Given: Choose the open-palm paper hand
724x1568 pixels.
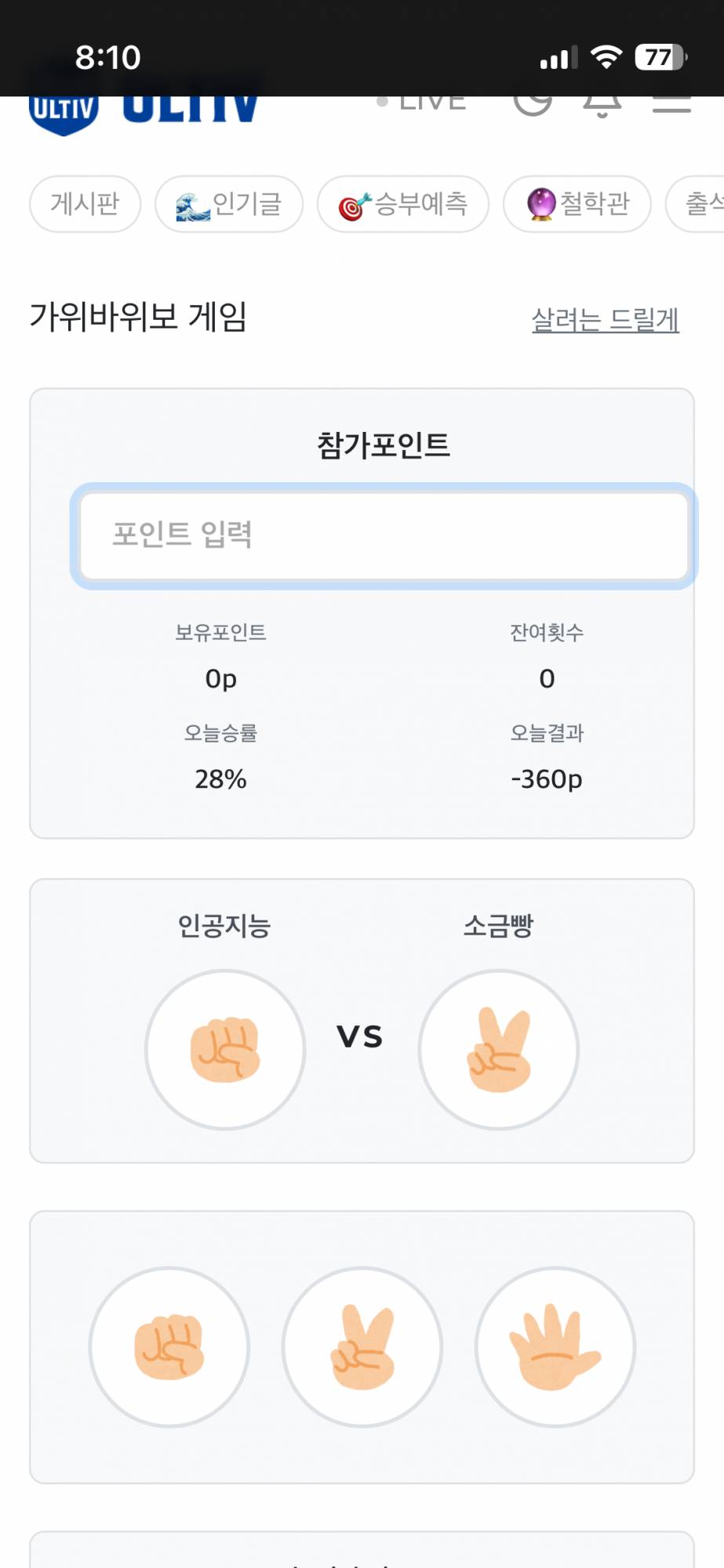Looking at the screenshot, I should [555, 1346].
